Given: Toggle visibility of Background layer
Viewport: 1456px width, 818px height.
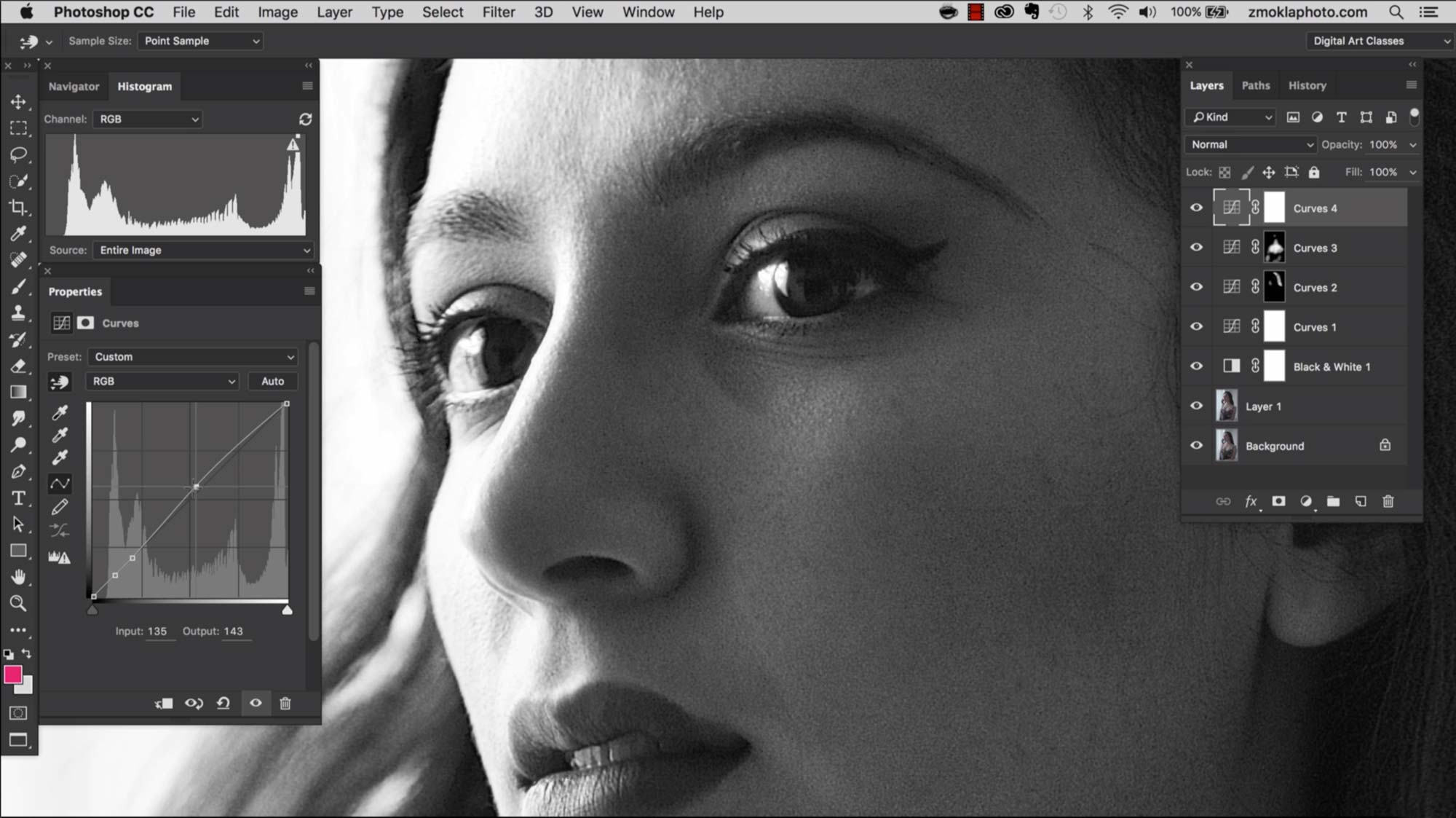Looking at the screenshot, I should 1196,445.
